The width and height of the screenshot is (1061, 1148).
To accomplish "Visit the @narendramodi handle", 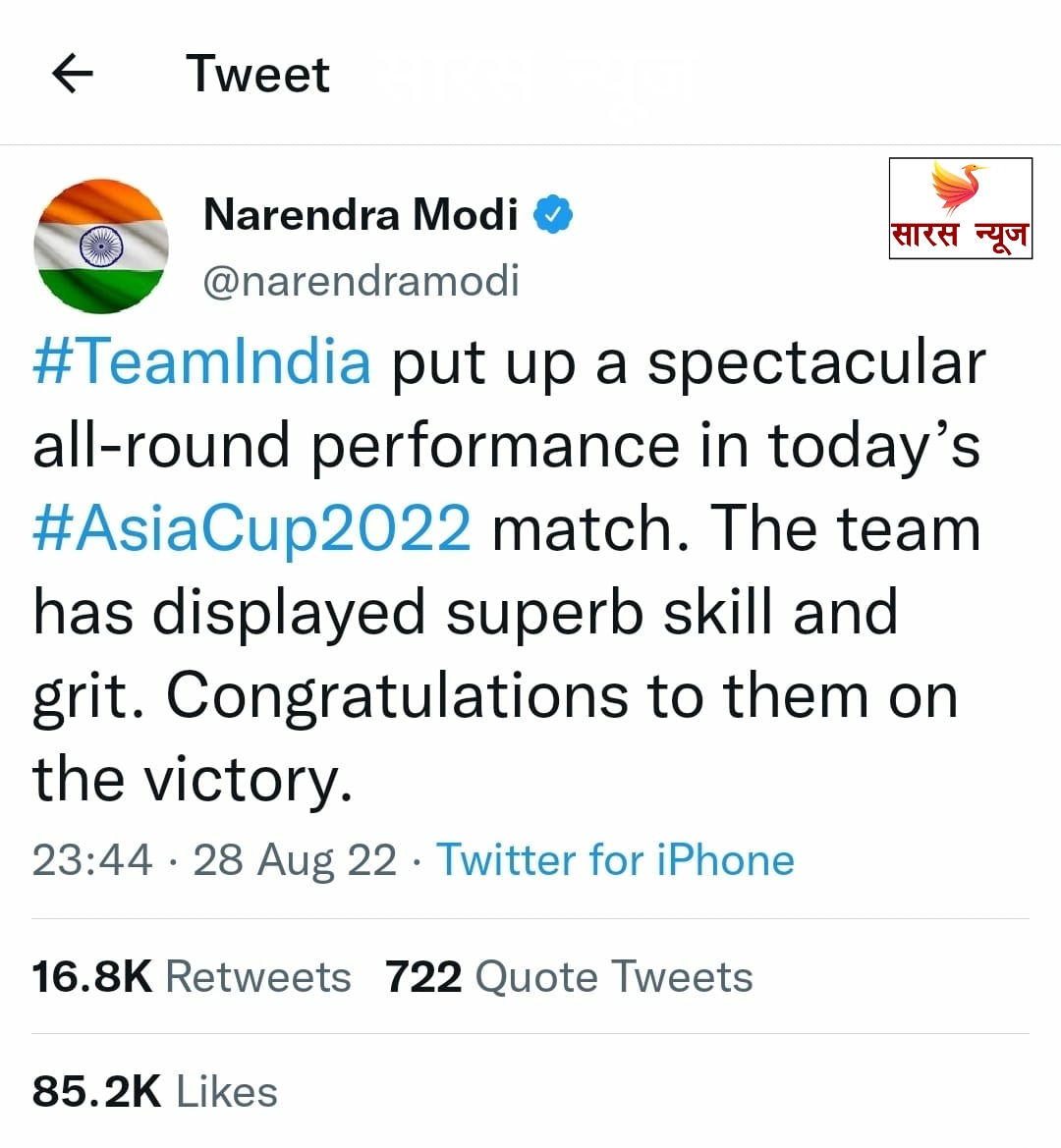I will pos(361,281).
